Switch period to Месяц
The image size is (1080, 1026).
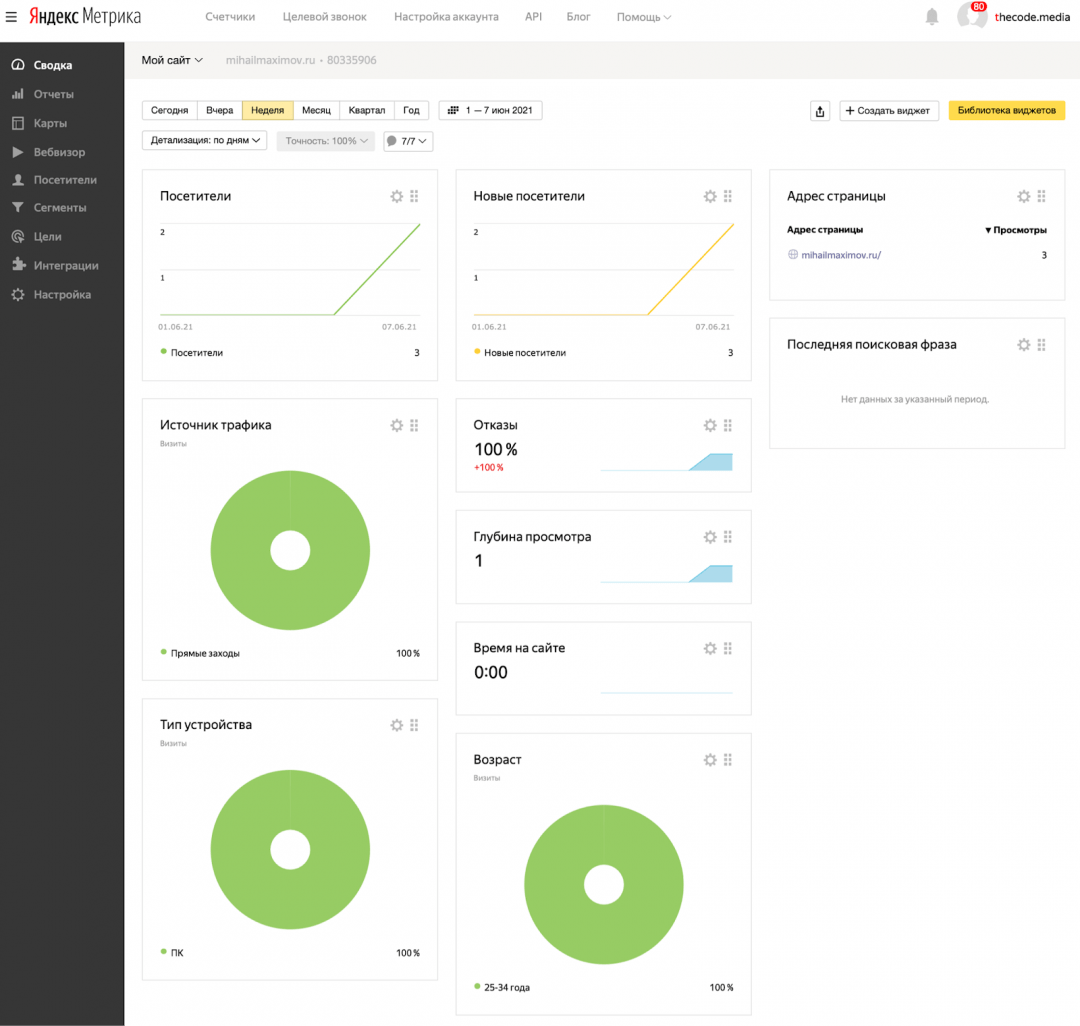click(x=316, y=111)
